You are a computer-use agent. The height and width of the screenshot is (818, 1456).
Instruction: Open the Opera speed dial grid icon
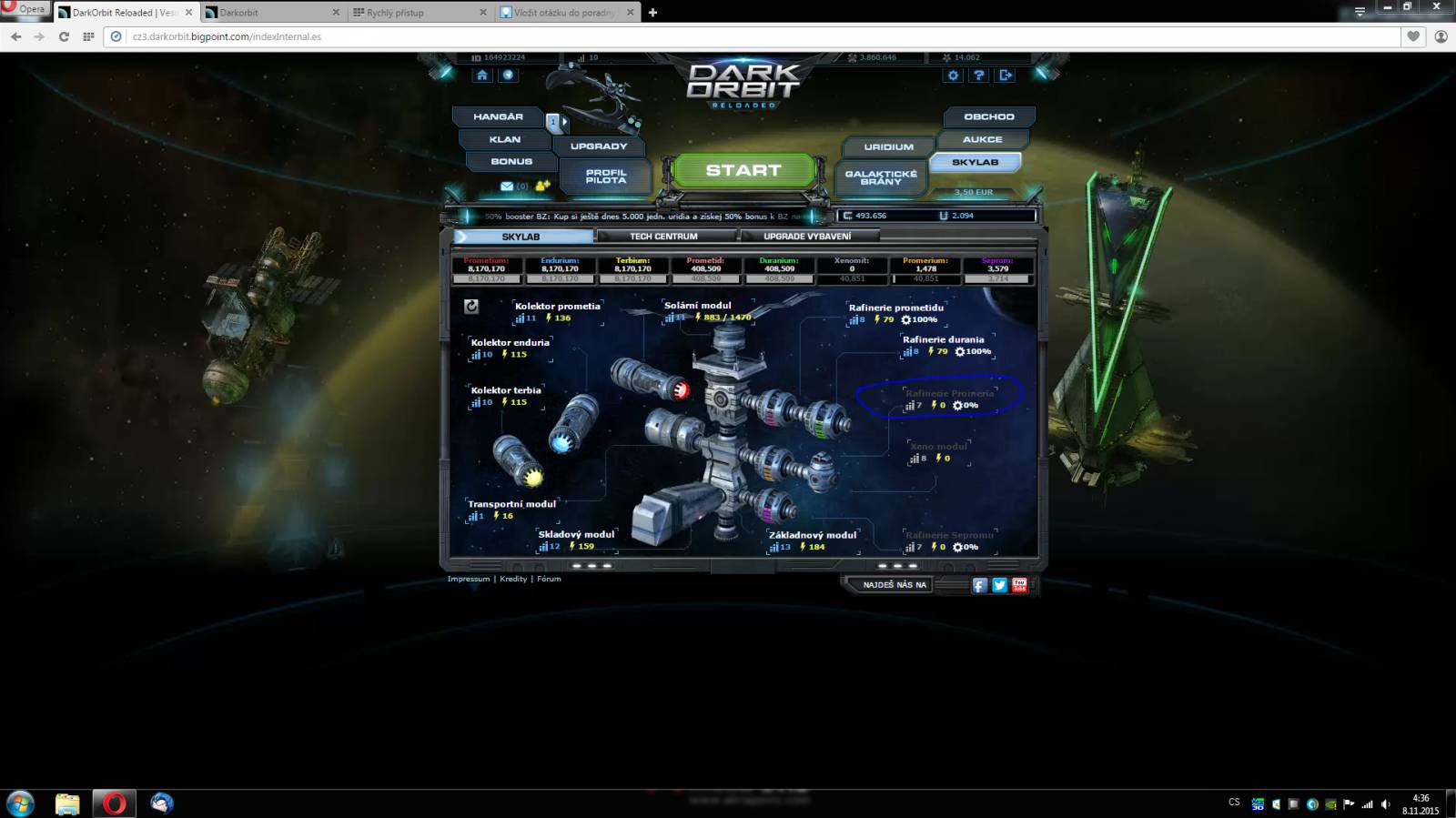pos(88,36)
